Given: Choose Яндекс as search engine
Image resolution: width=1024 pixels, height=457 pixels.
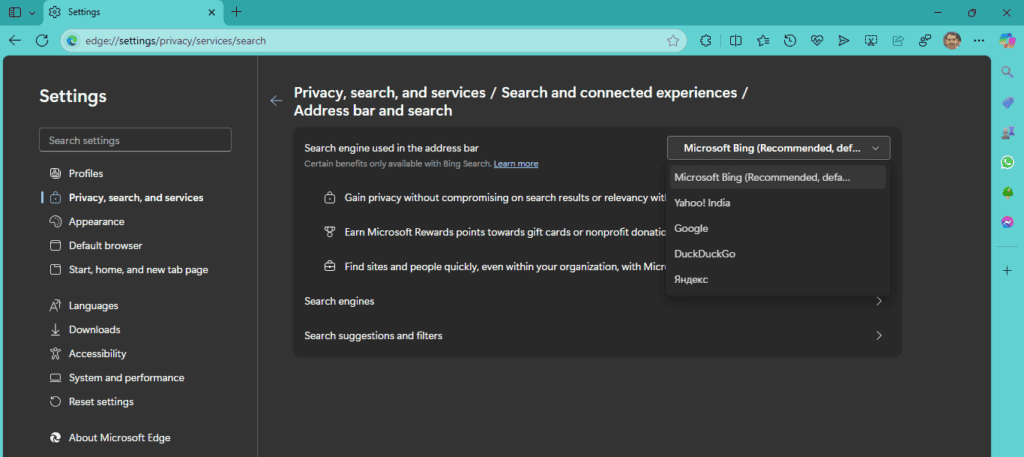Looking at the screenshot, I should click(x=778, y=279).
